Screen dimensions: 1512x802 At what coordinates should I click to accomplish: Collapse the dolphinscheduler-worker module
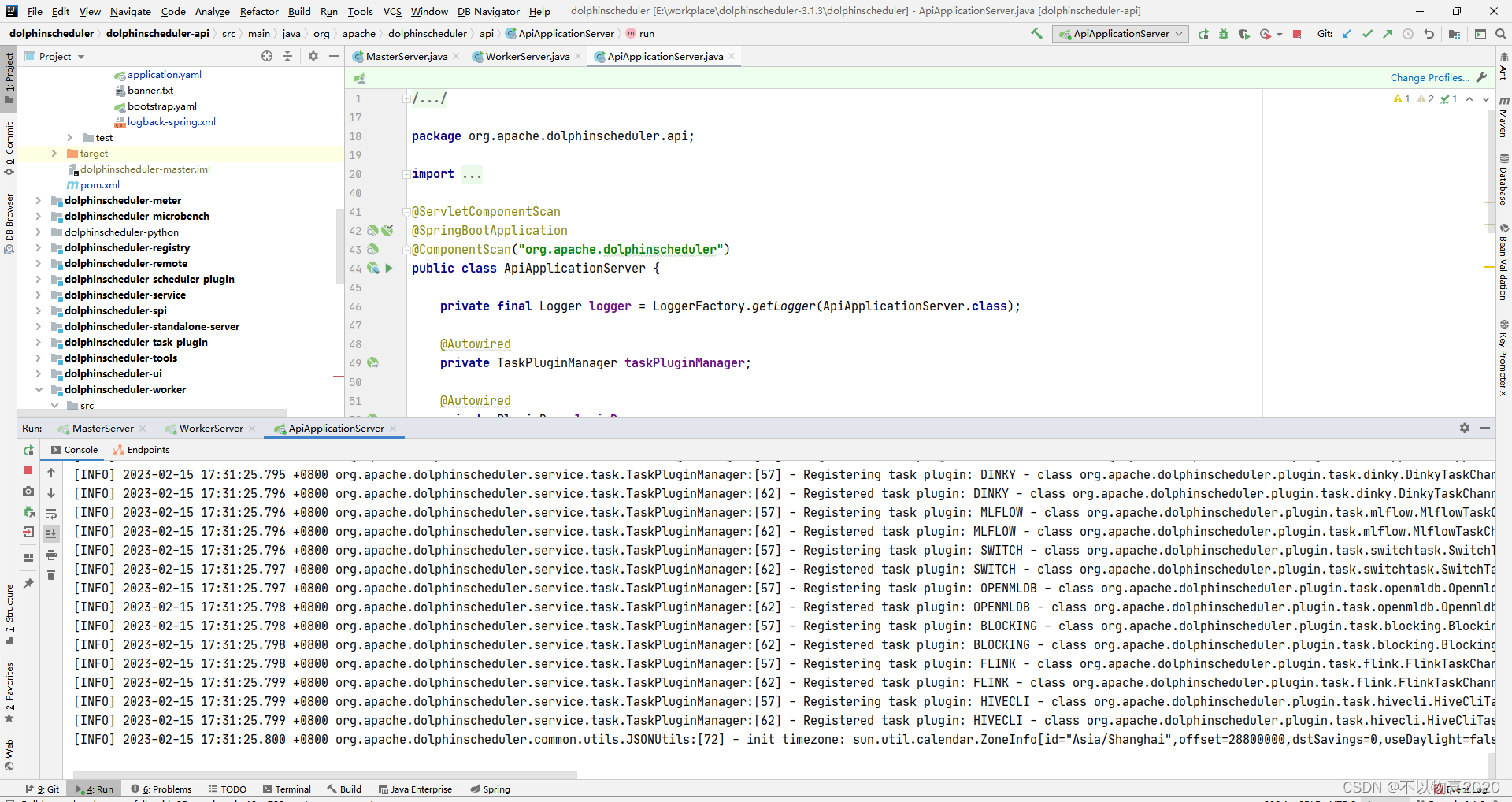tap(38, 390)
